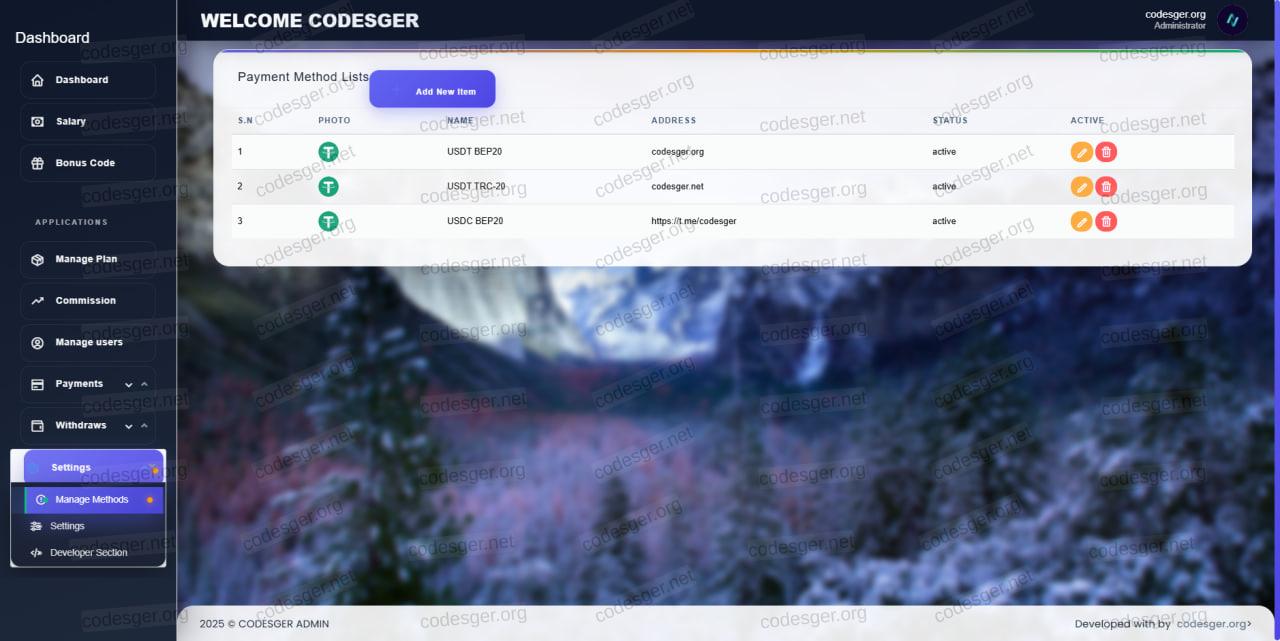The height and width of the screenshot is (641, 1280).
Task: Click the Add New Item button
Action: pyautogui.click(x=432, y=90)
